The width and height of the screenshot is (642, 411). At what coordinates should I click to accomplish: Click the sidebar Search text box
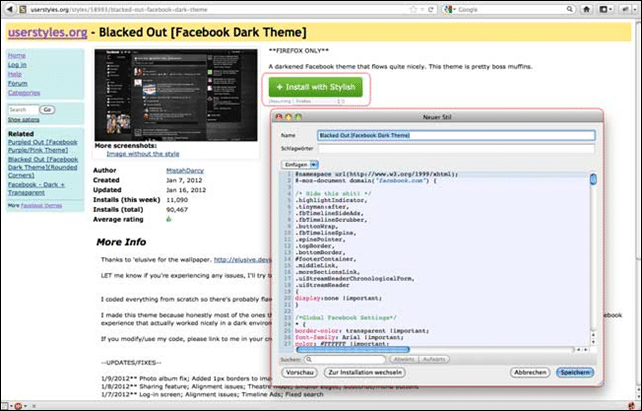(x=23, y=110)
